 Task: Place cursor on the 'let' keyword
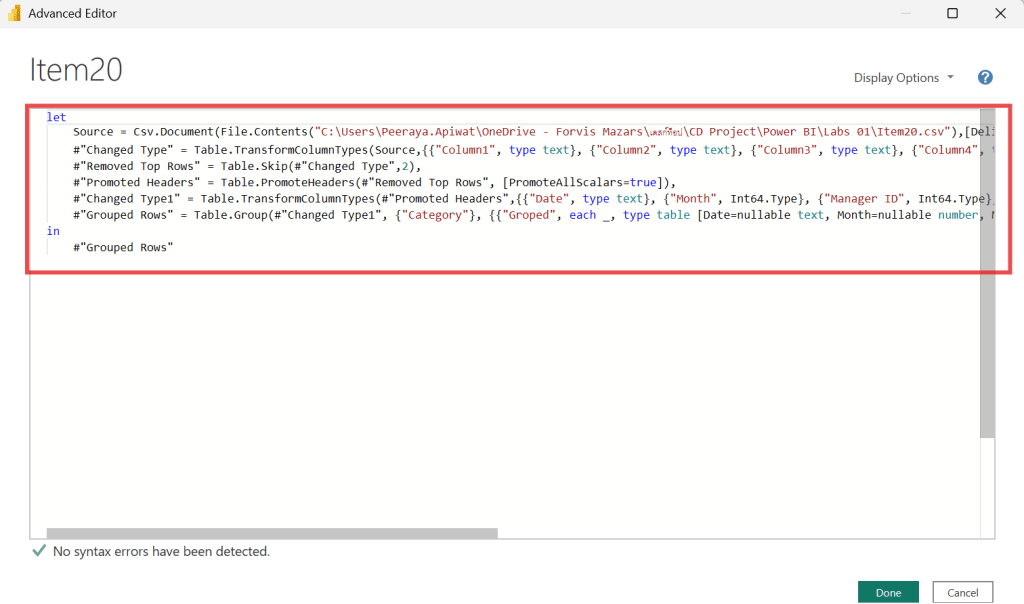[56, 117]
